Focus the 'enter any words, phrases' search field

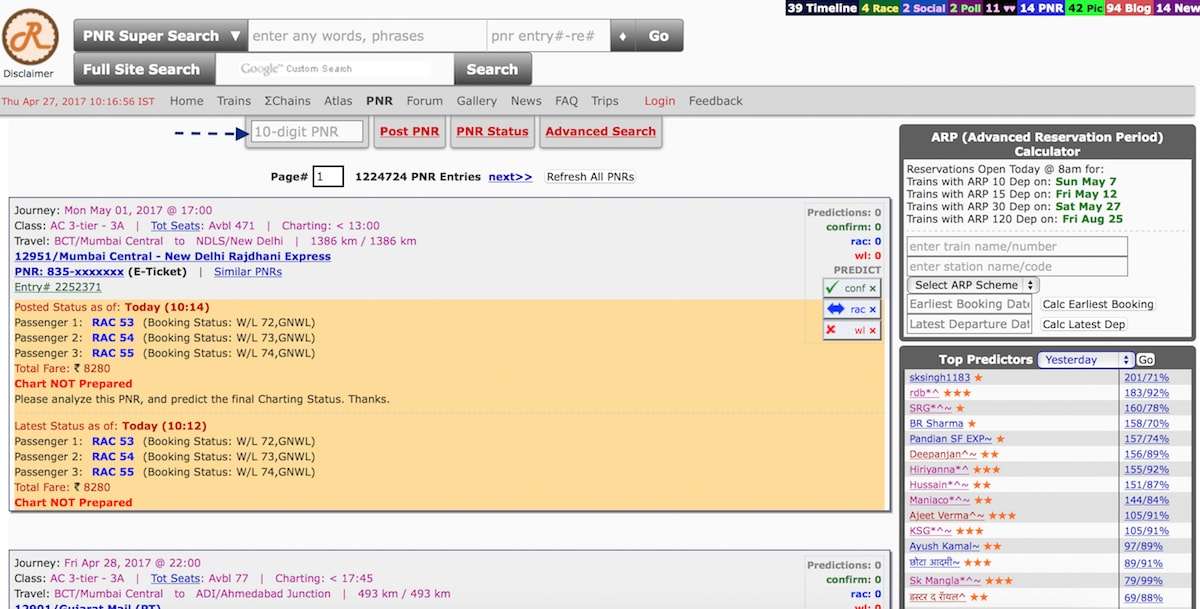[367, 36]
